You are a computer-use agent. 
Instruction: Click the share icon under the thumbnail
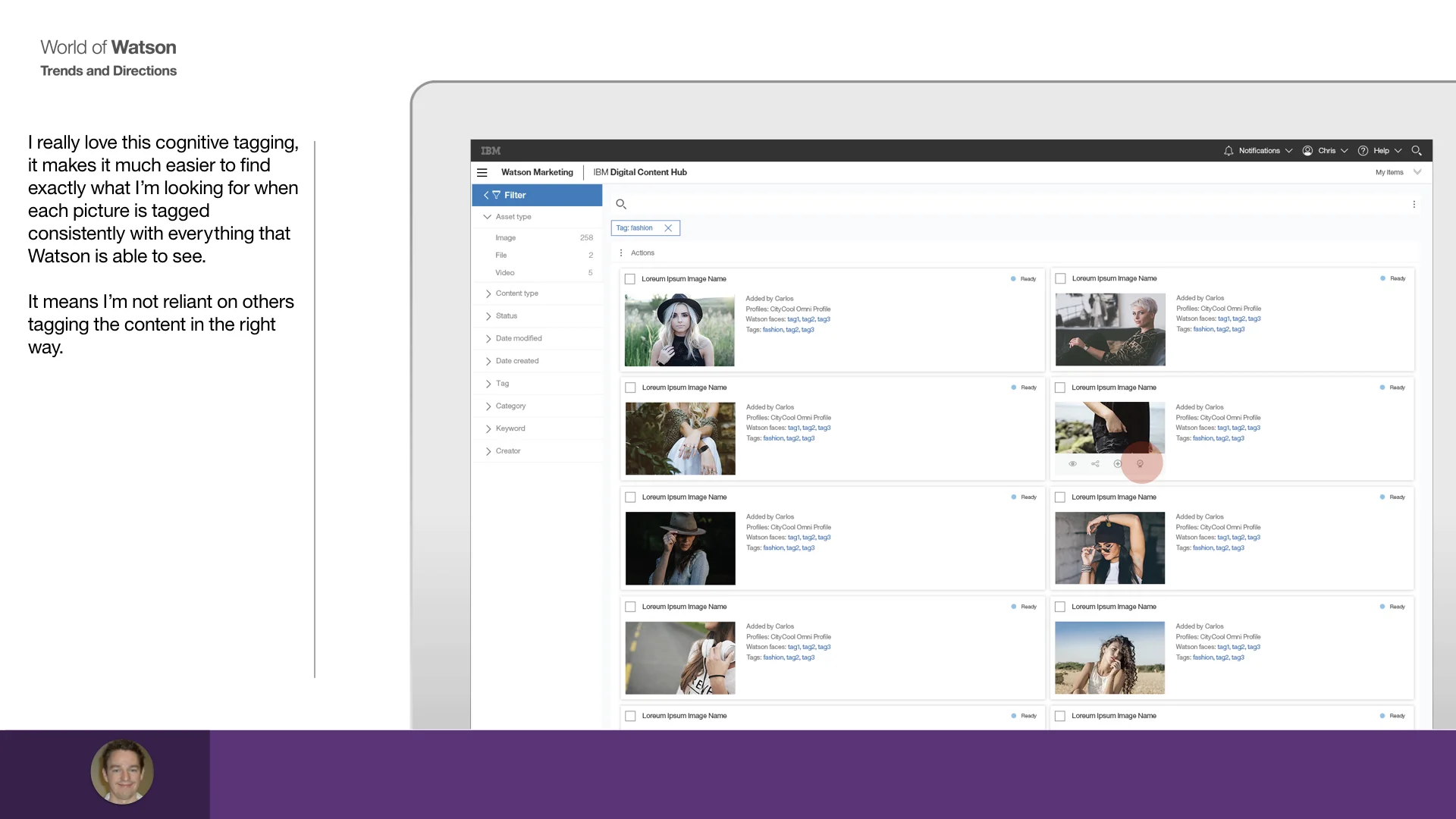1095,463
